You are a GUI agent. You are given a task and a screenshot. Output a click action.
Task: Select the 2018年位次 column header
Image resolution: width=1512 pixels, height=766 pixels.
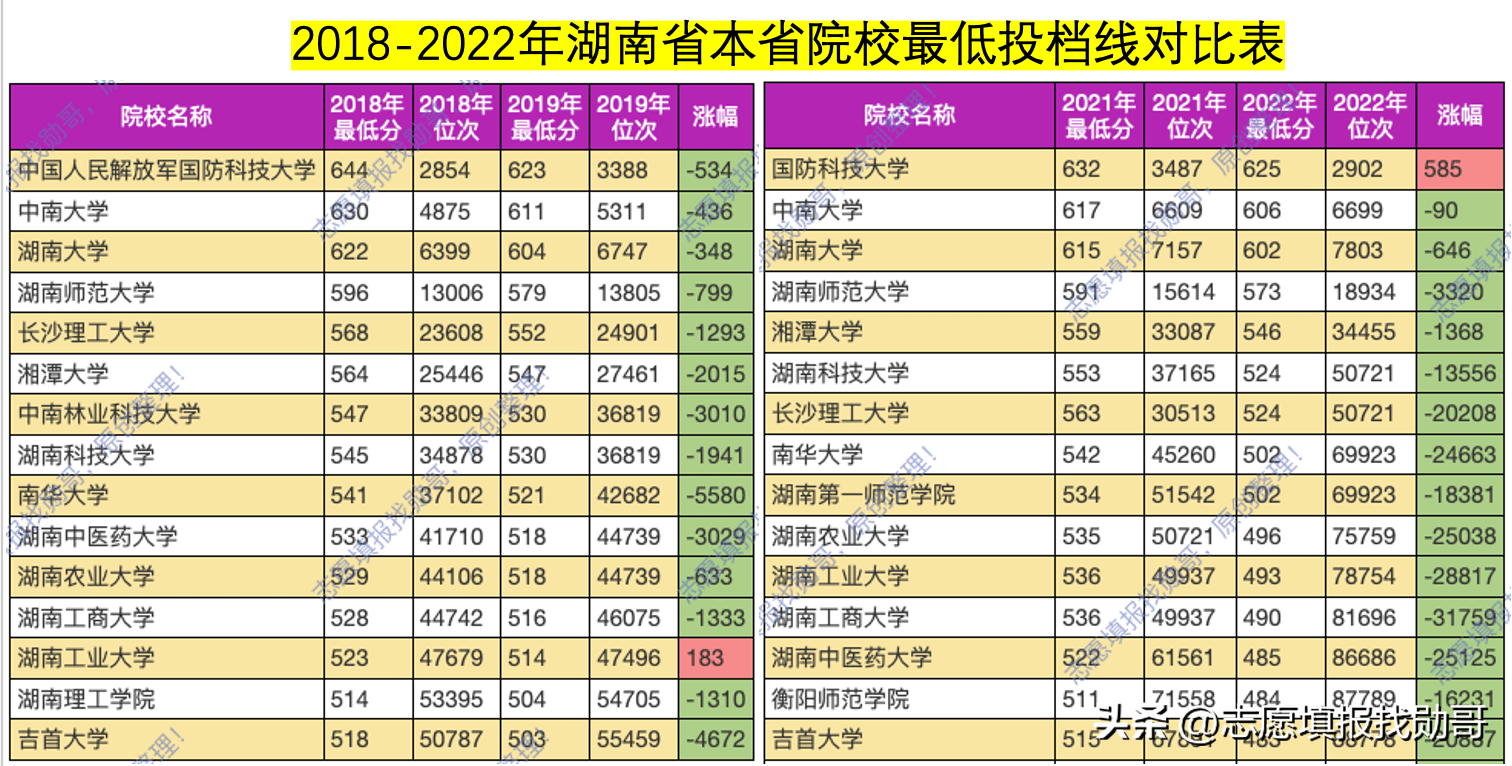click(x=455, y=117)
